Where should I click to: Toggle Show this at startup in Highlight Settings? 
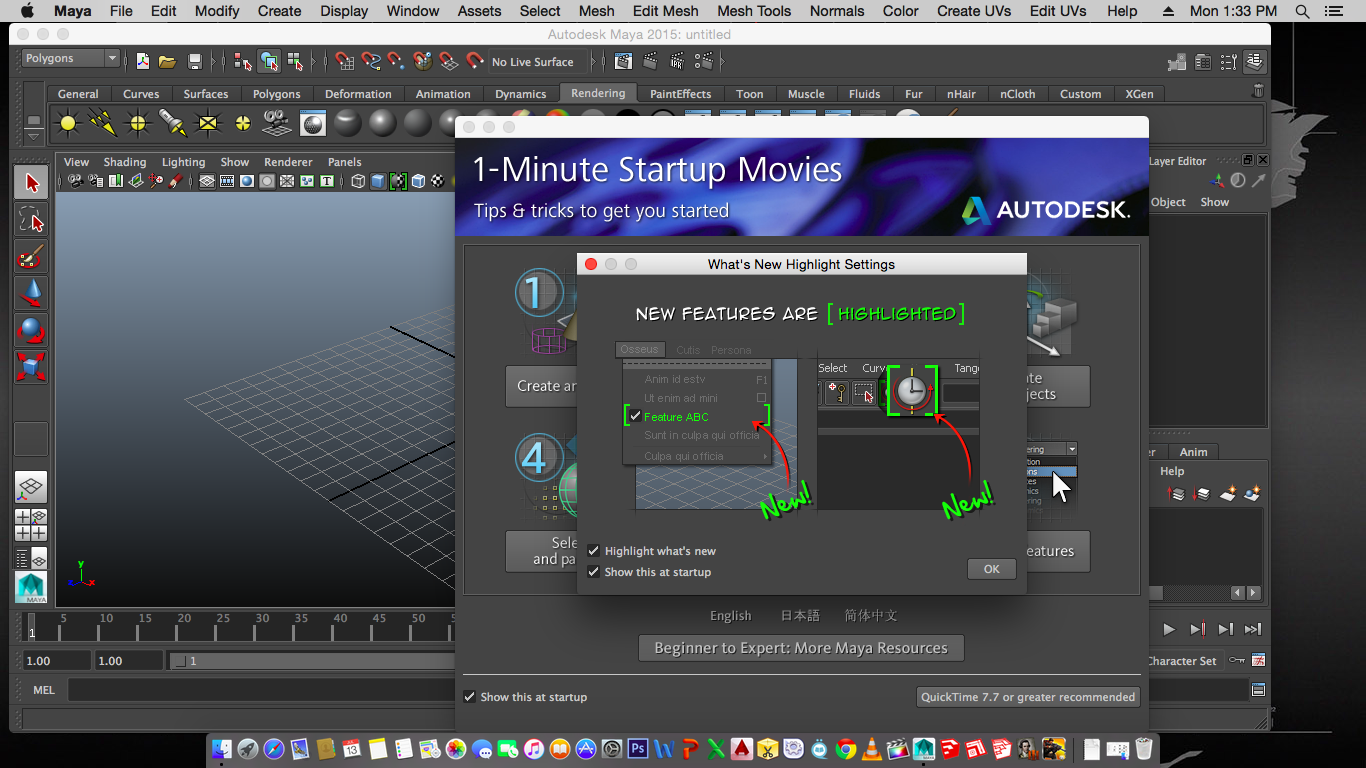pyautogui.click(x=594, y=572)
